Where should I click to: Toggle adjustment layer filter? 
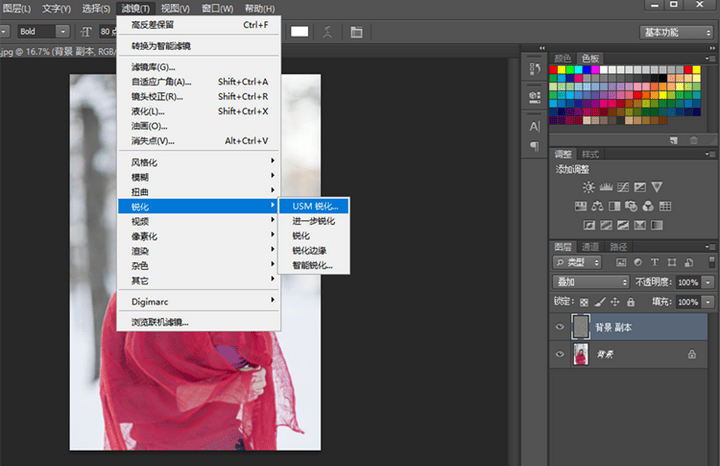pos(638,262)
